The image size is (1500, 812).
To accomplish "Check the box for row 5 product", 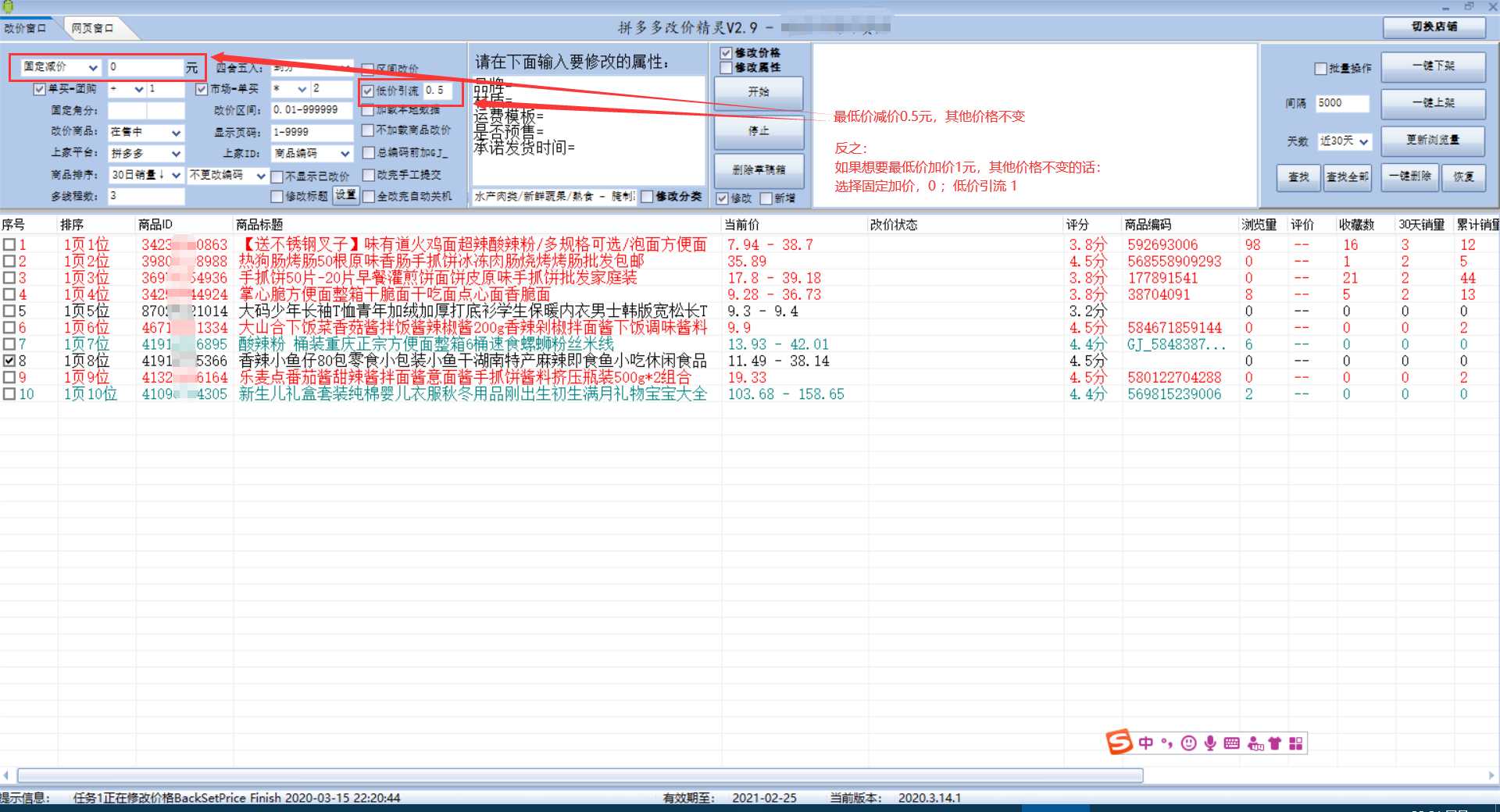I will [x=9, y=312].
